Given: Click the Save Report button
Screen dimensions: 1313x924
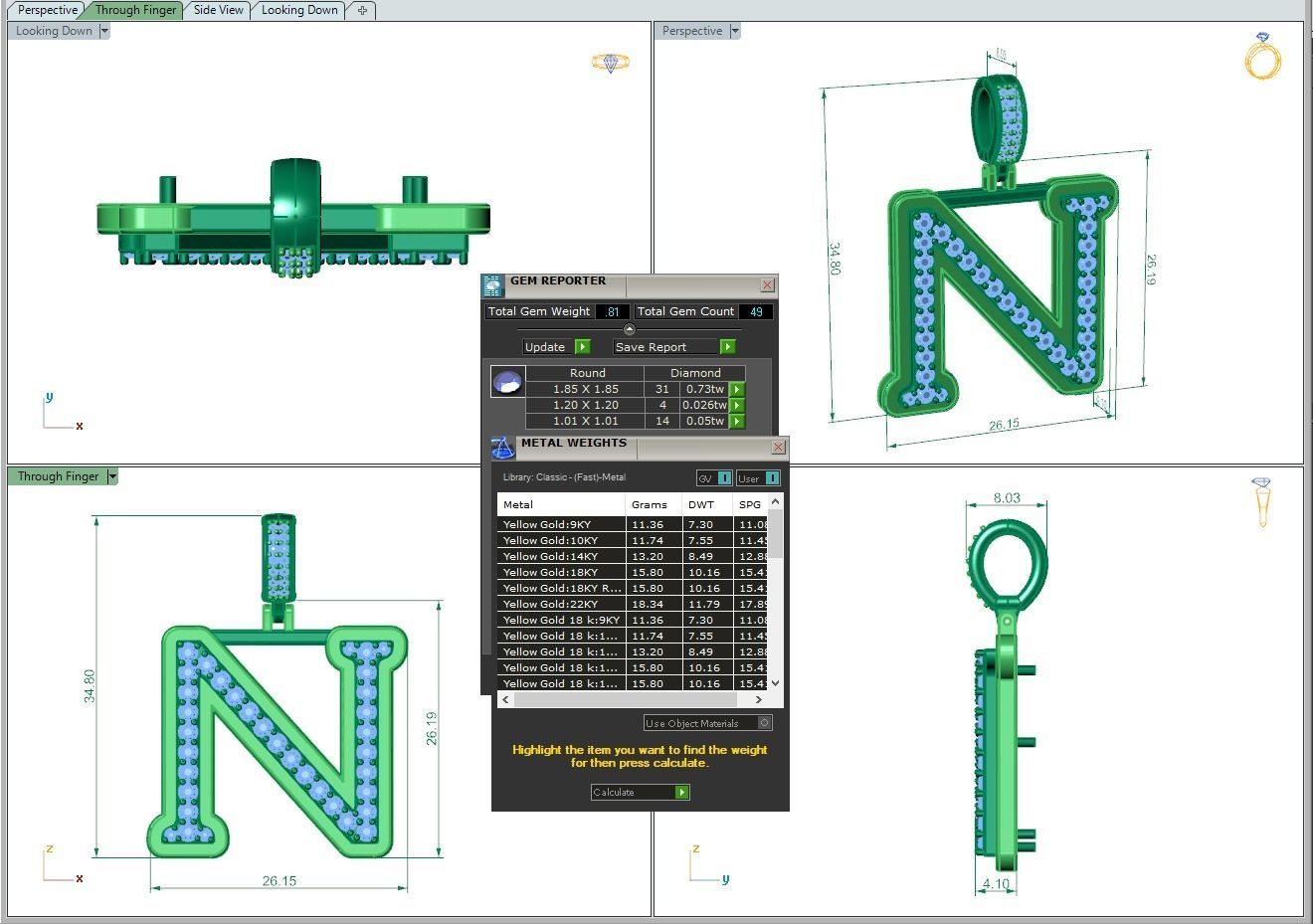Looking at the screenshot, I should coord(666,347).
